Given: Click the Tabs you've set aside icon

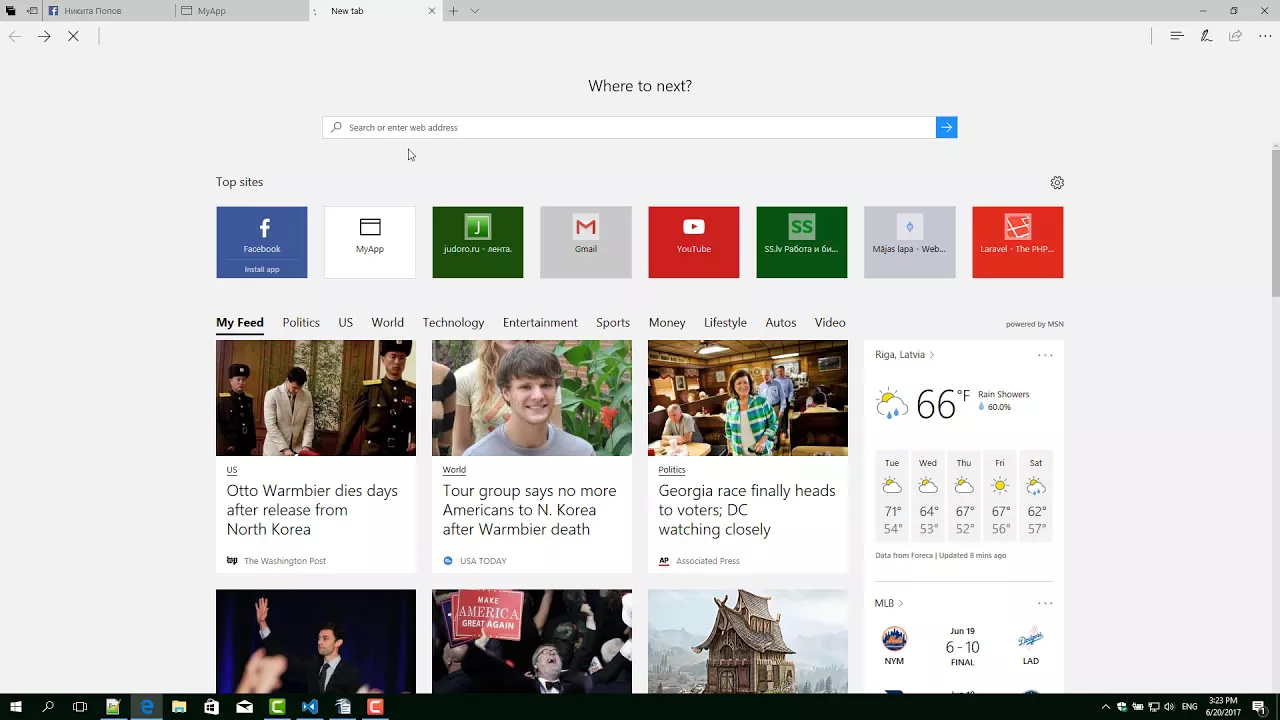Looking at the screenshot, I should coord(11,11).
